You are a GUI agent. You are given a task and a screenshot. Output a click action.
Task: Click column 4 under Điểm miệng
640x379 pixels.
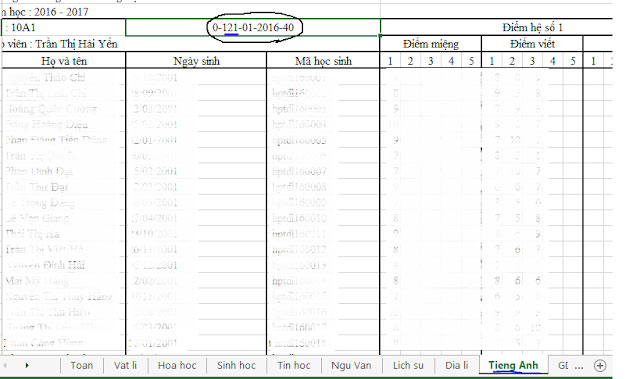[x=451, y=61]
